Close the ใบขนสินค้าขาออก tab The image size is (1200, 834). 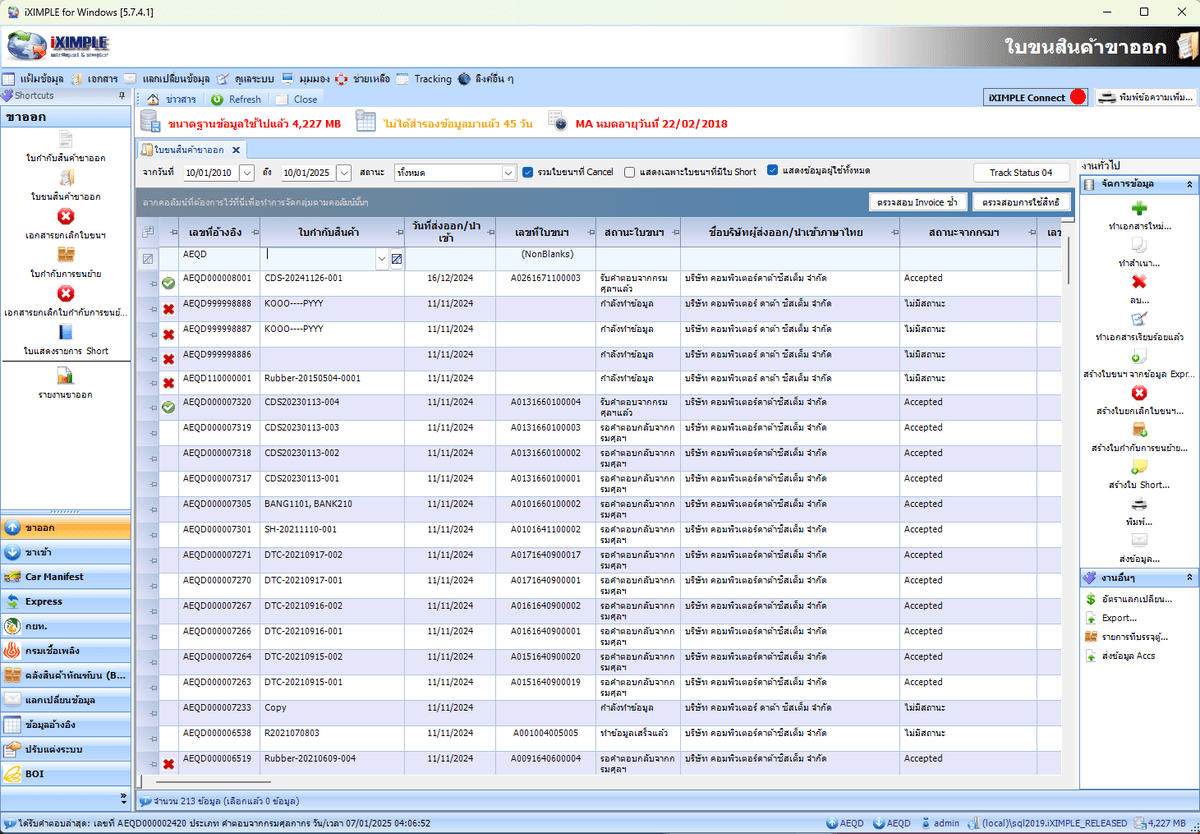[x=235, y=150]
